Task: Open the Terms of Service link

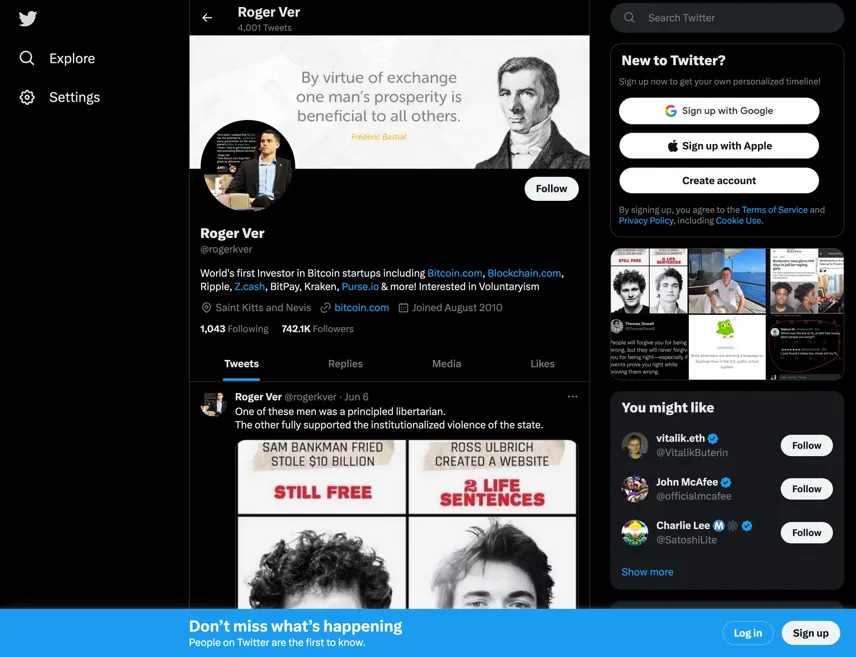Action: 774,210
